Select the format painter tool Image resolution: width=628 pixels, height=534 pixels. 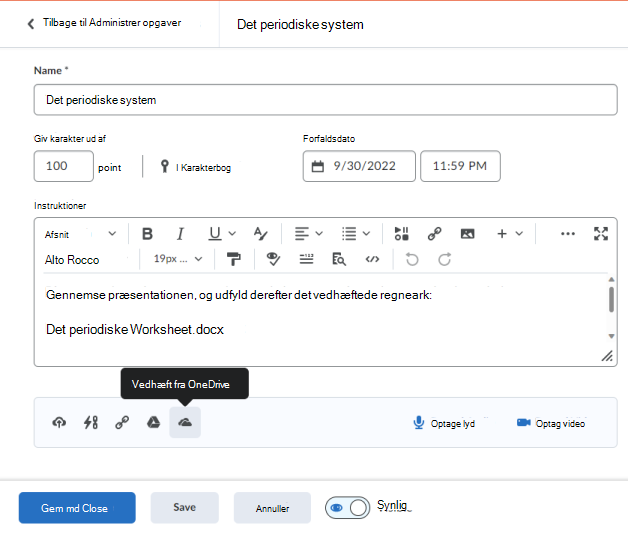pos(234,259)
